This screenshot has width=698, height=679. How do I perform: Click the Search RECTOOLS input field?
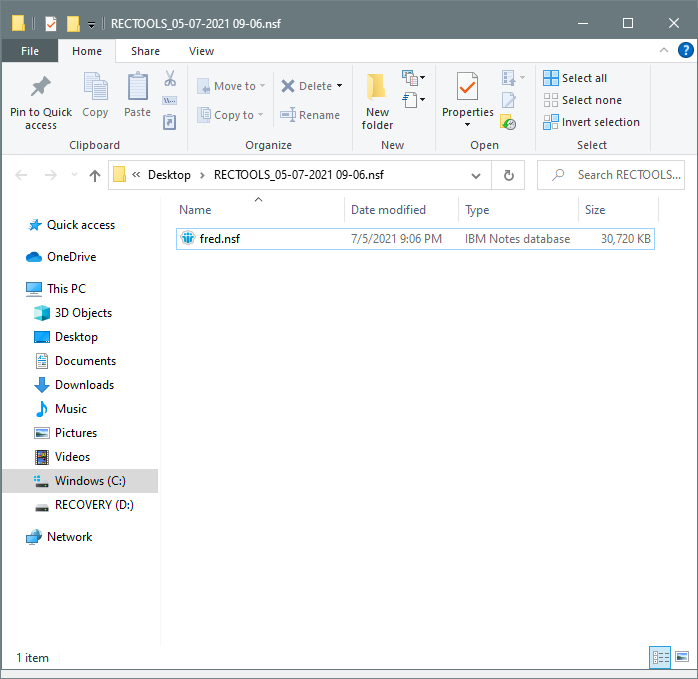pos(611,175)
